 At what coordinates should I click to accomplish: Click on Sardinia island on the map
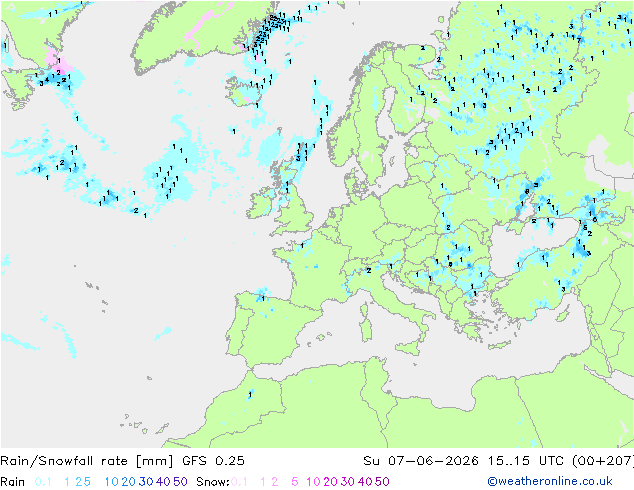(366, 328)
